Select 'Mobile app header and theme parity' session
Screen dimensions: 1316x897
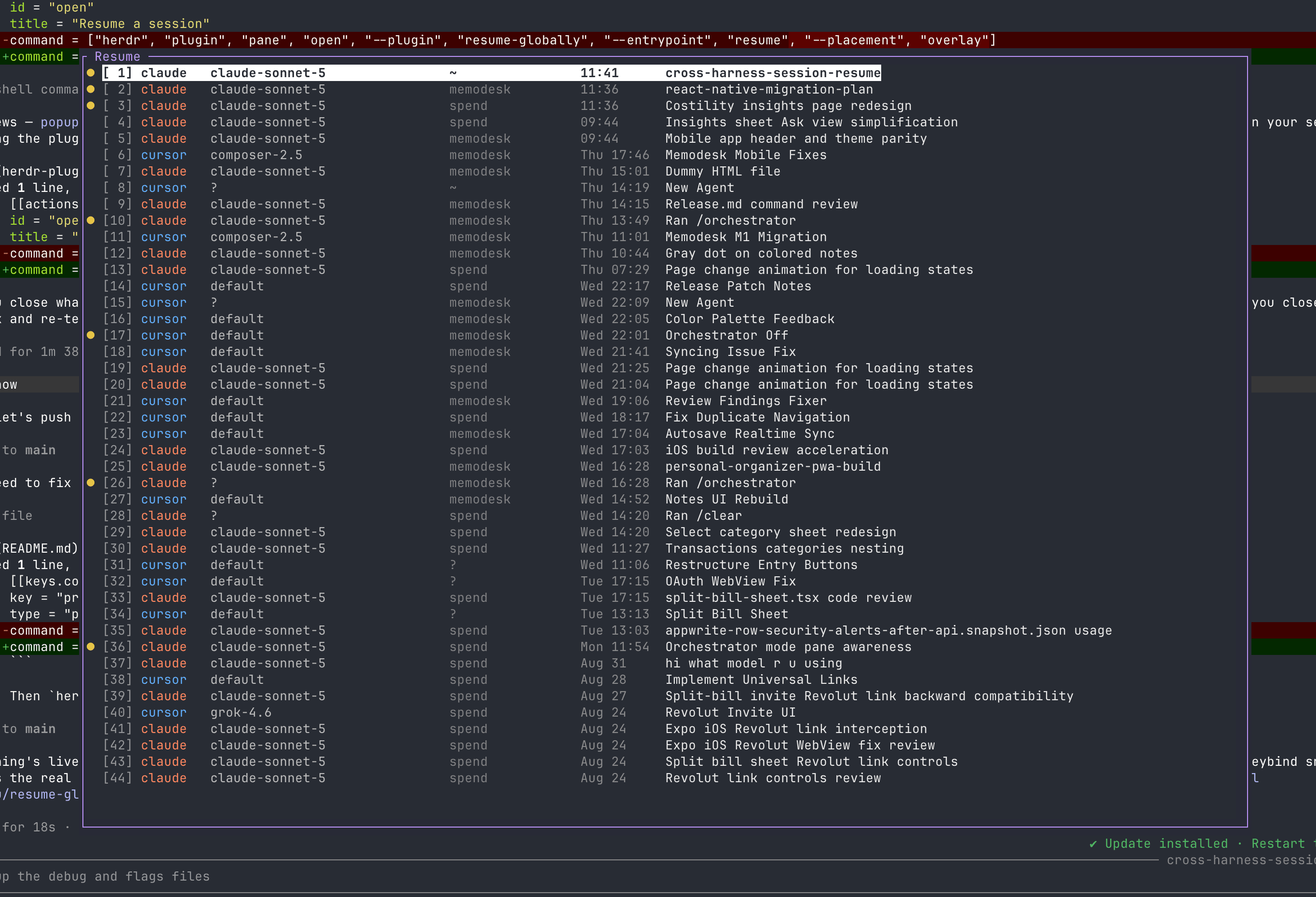tap(515, 139)
